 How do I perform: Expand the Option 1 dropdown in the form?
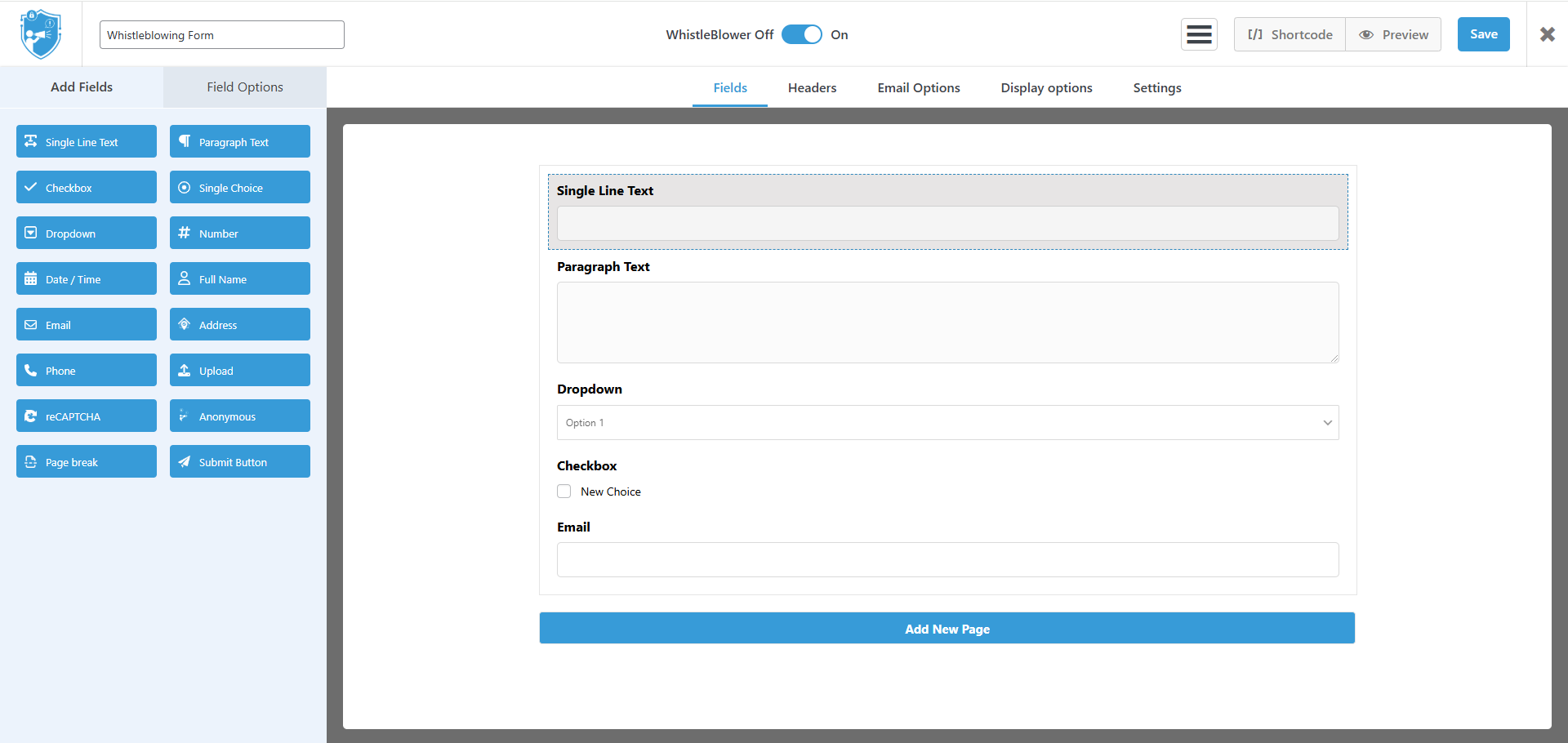[x=948, y=423]
